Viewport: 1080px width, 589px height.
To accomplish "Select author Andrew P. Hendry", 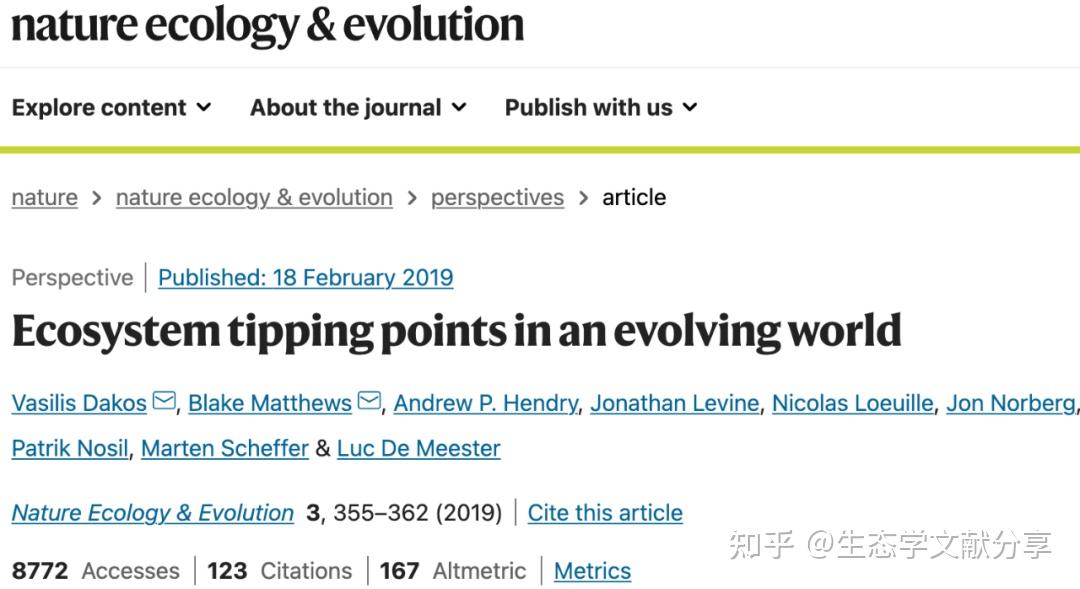I will click(x=485, y=403).
